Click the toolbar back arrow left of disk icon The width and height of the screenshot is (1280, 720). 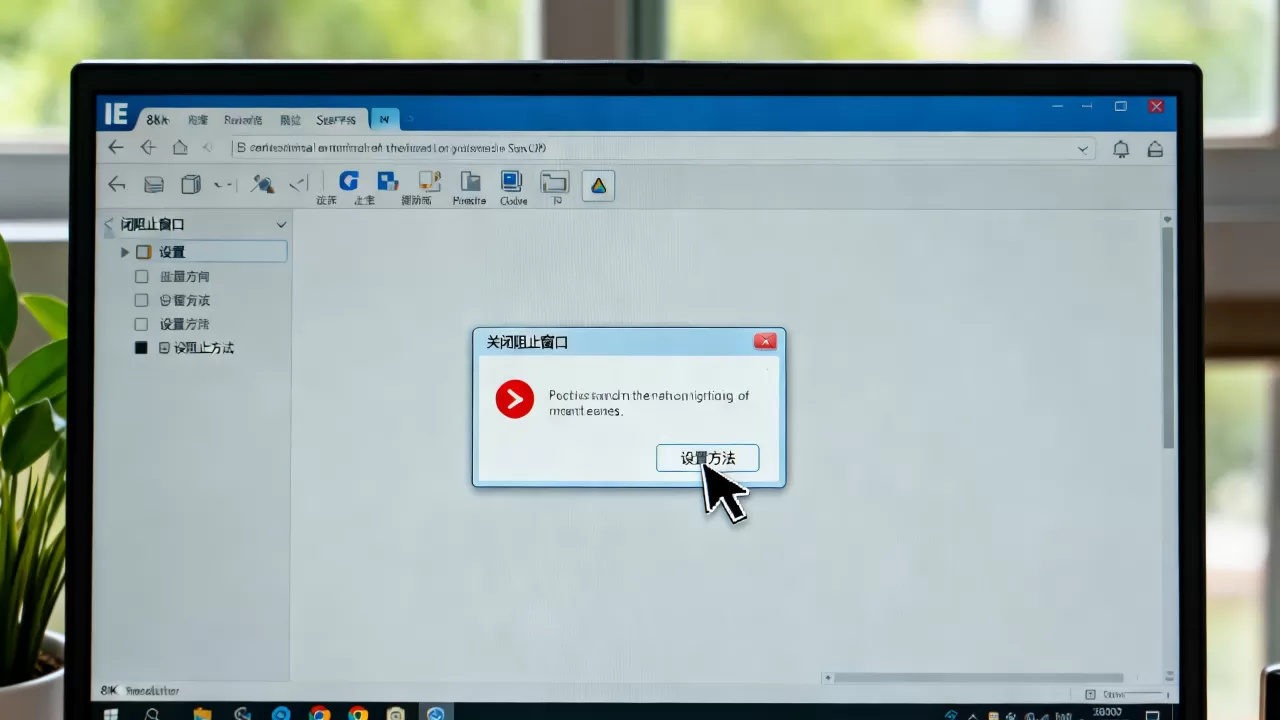click(x=117, y=184)
